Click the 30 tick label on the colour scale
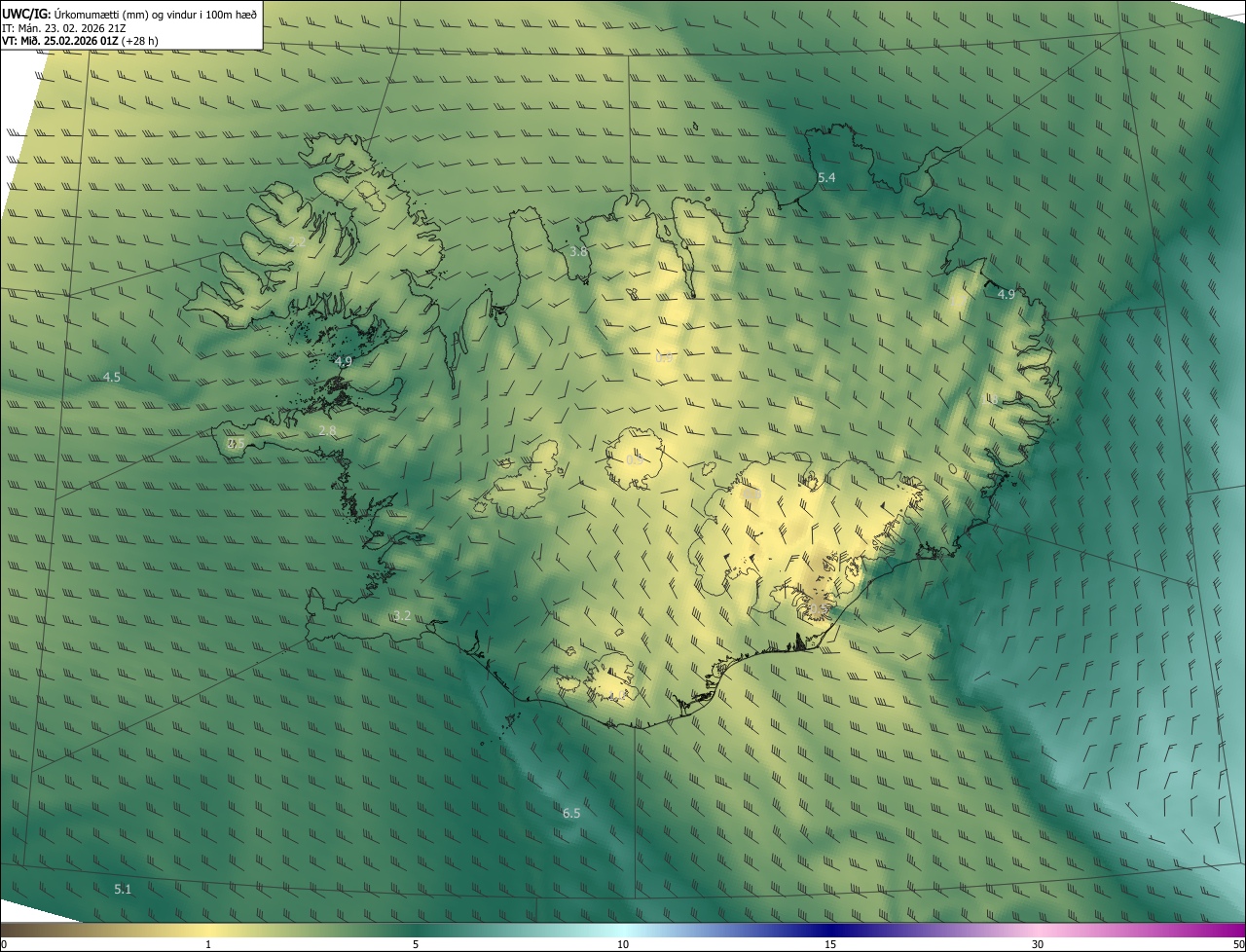Screen dimensions: 1246x952 tap(1038, 944)
